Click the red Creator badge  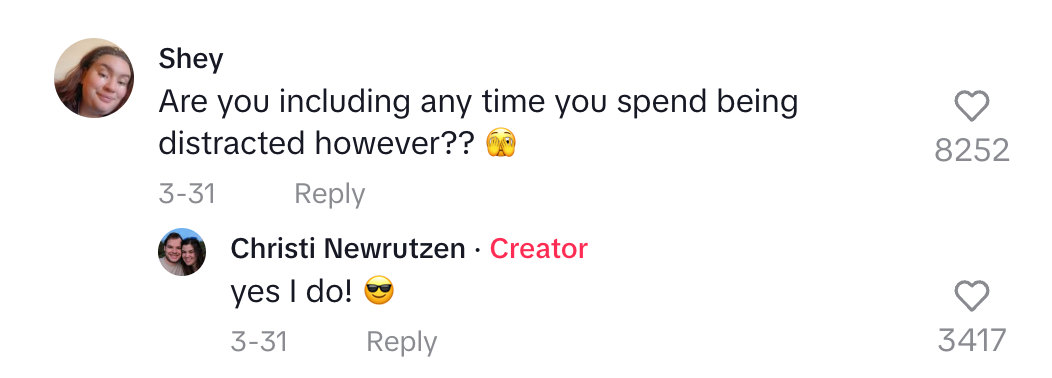point(538,249)
